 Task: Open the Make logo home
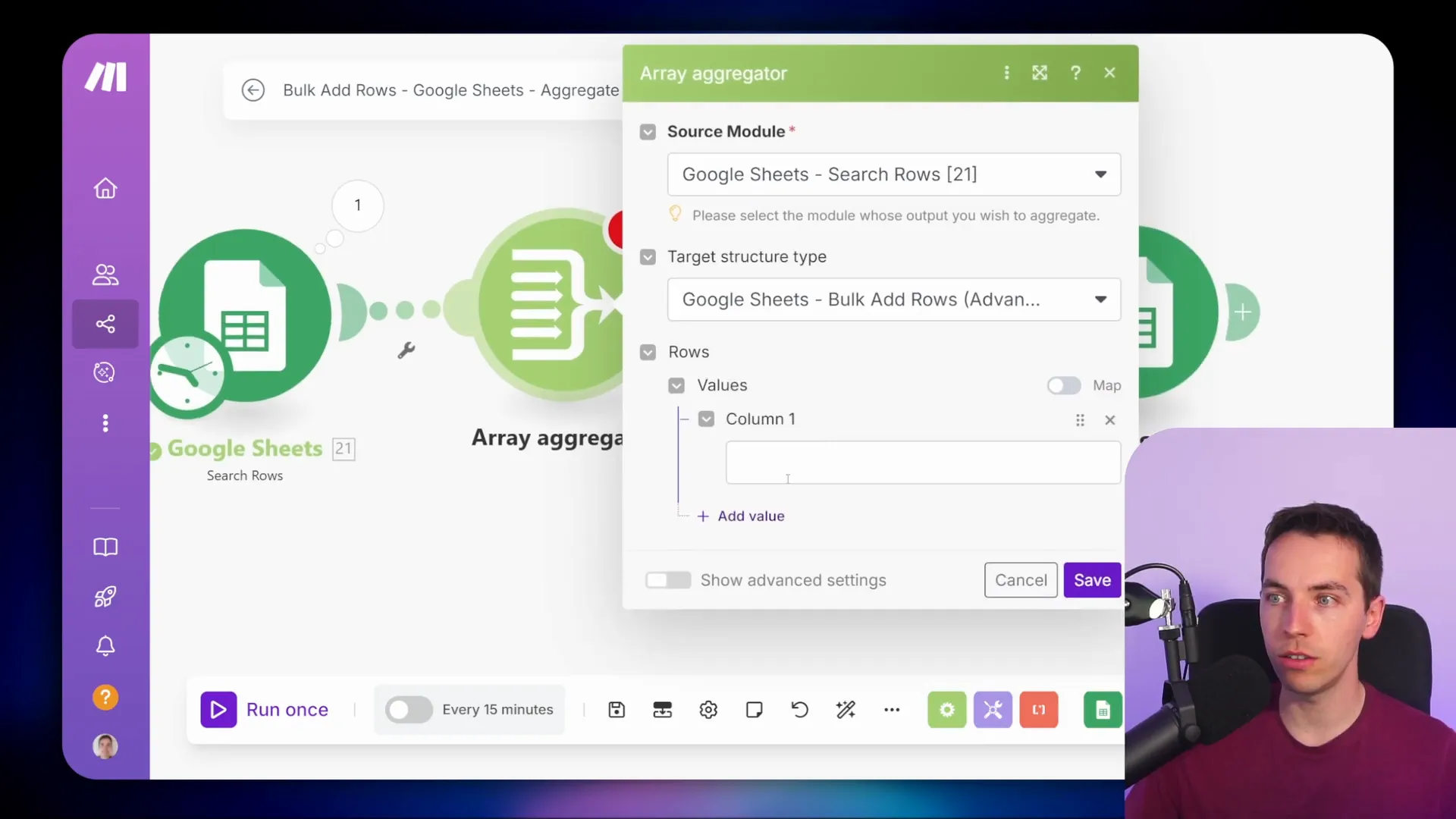coord(105,77)
